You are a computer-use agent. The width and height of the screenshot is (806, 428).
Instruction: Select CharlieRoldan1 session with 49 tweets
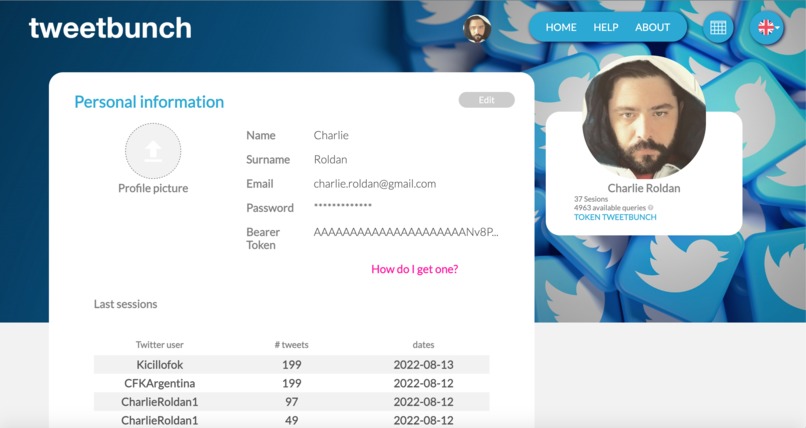[x=291, y=420]
